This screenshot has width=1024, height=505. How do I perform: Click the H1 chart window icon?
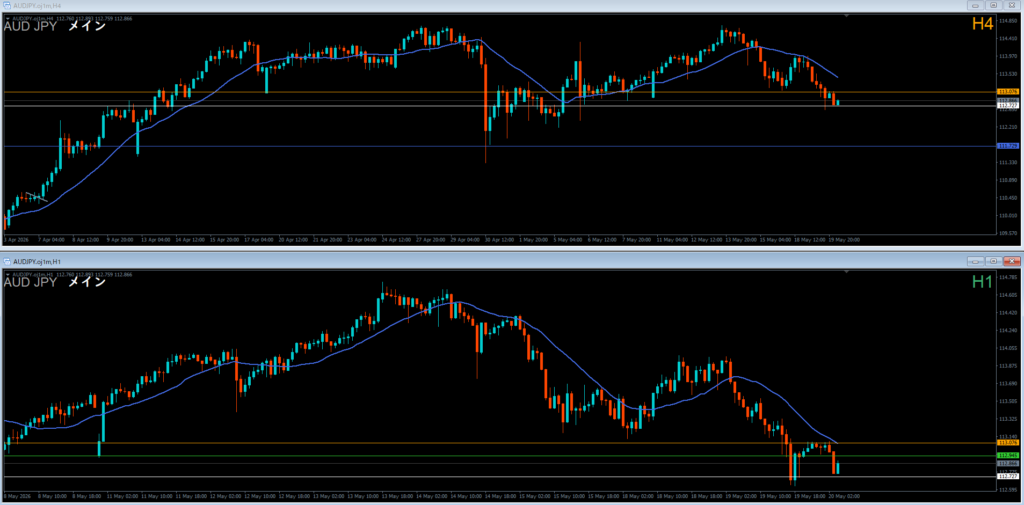(7, 261)
